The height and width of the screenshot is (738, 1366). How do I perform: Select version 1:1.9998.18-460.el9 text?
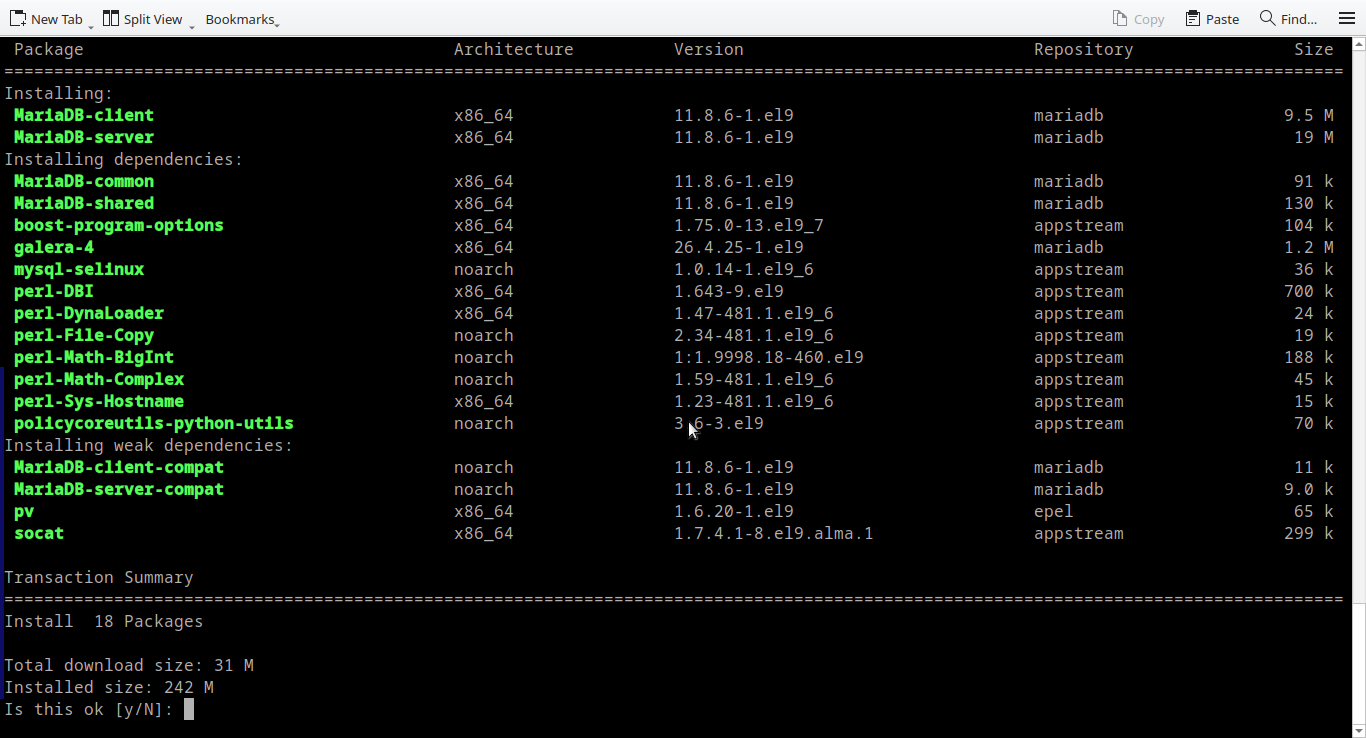(769, 357)
